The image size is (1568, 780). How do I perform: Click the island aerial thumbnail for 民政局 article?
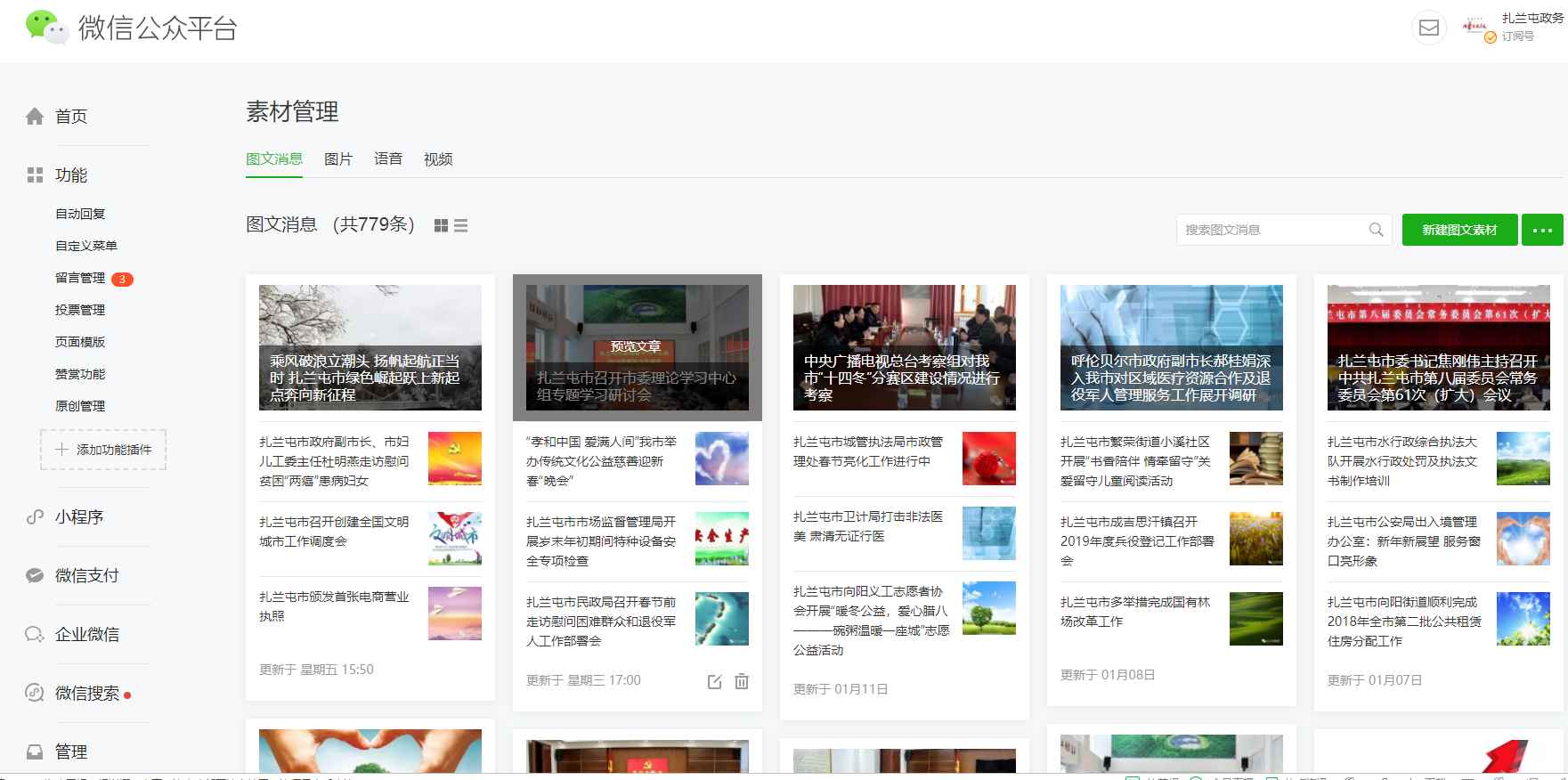click(722, 619)
